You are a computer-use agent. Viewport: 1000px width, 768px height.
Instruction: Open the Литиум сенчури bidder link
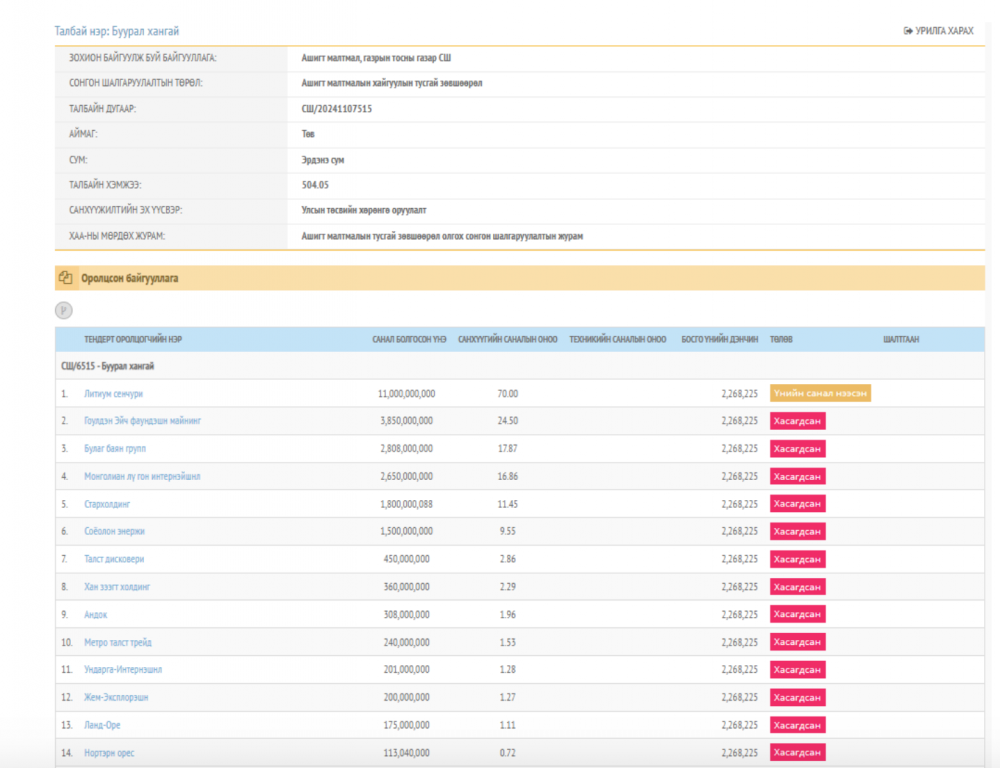(x=113, y=394)
